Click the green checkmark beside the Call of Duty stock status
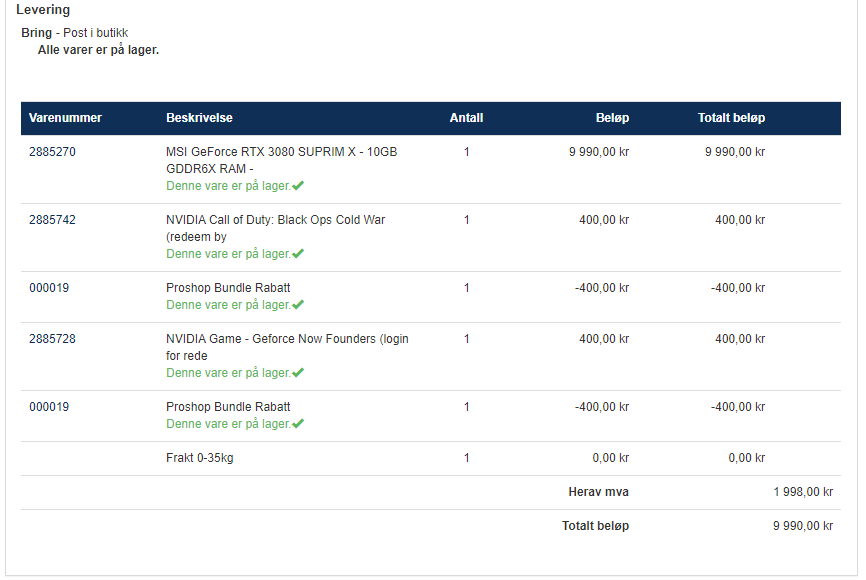Screen dimensions: 866x580 click(x=298, y=254)
